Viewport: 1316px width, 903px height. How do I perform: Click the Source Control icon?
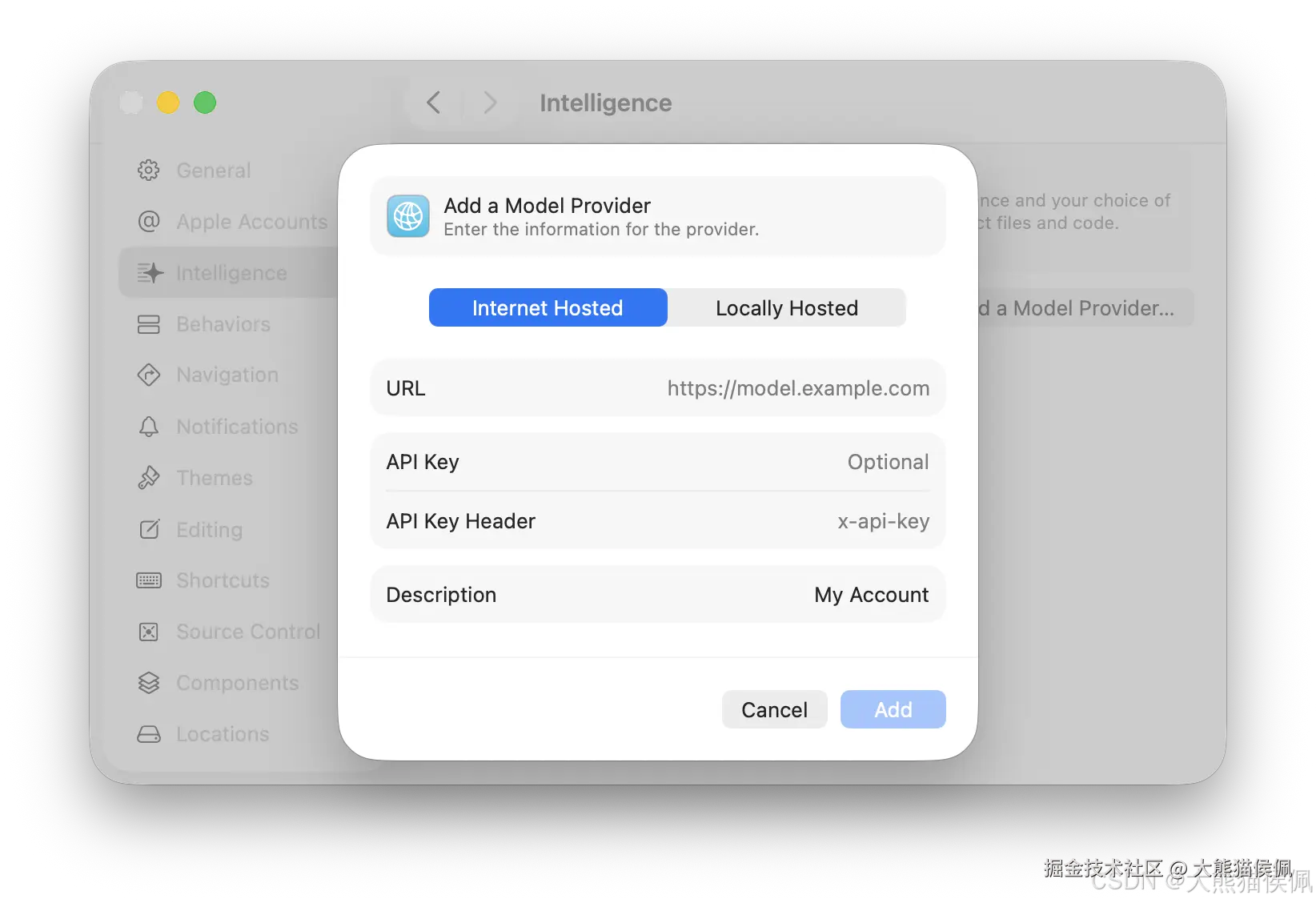pyautogui.click(x=149, y=632)
